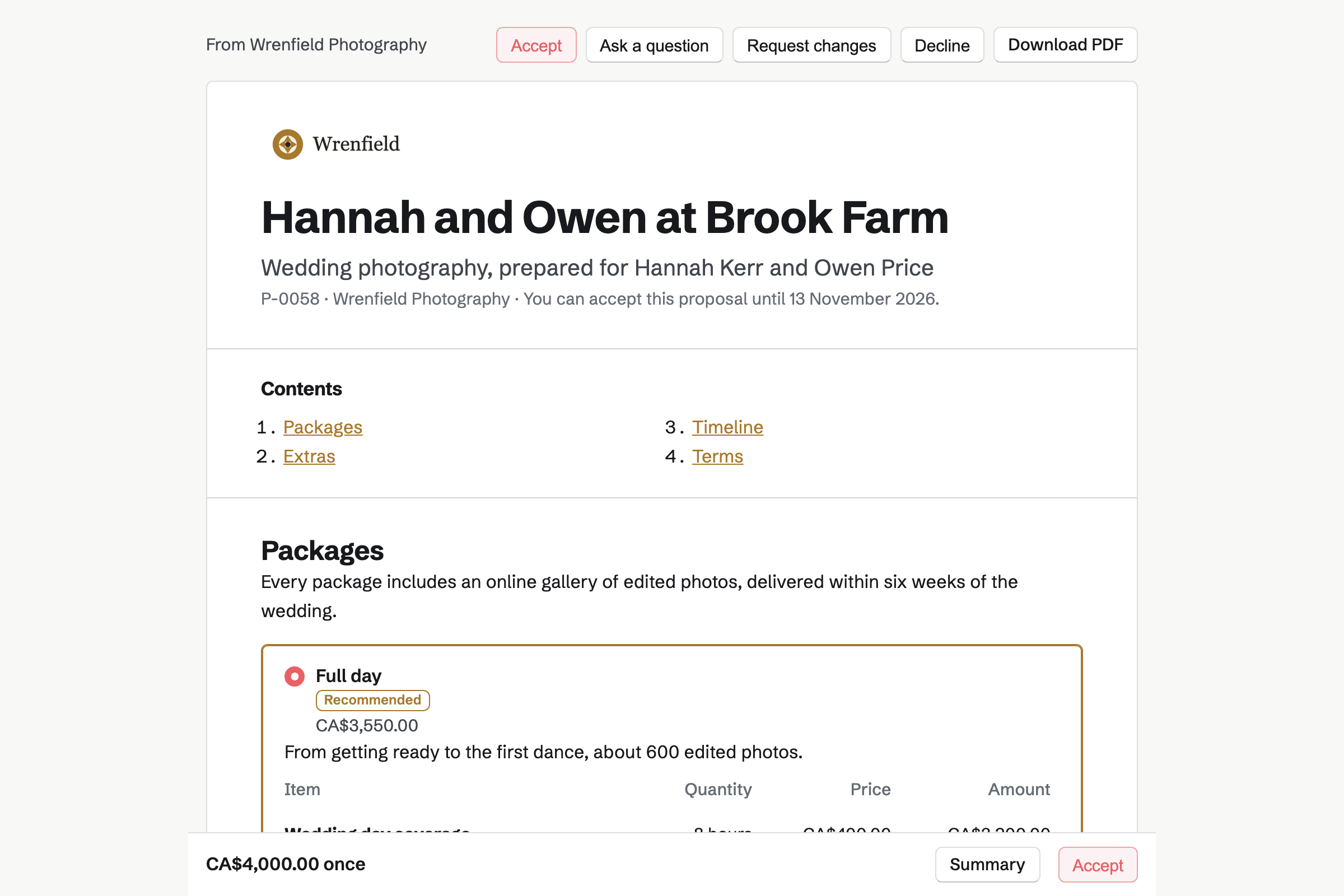1344x896 pixels.
Task: Click the Item column header
Action: pyautogui.click(x=302, y=789)
